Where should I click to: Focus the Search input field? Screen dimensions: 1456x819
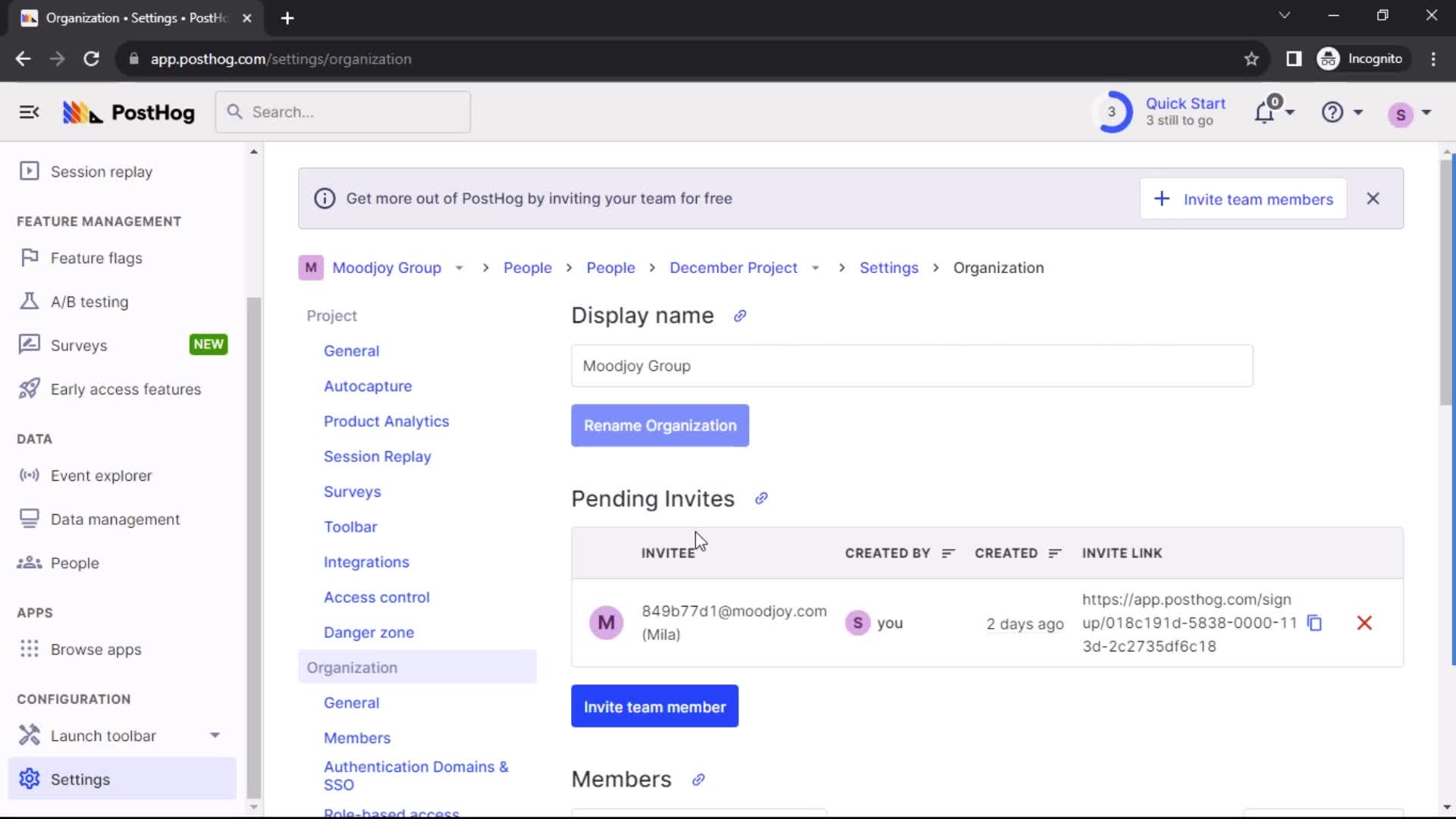pyautogui.click(x=343, y=112)
